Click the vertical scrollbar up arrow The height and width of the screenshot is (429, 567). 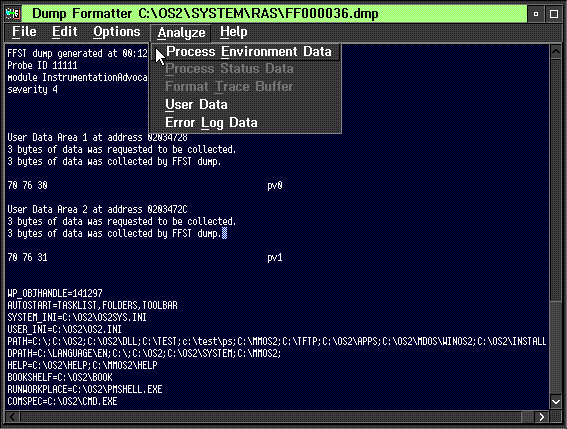click(x=556, y=52)
